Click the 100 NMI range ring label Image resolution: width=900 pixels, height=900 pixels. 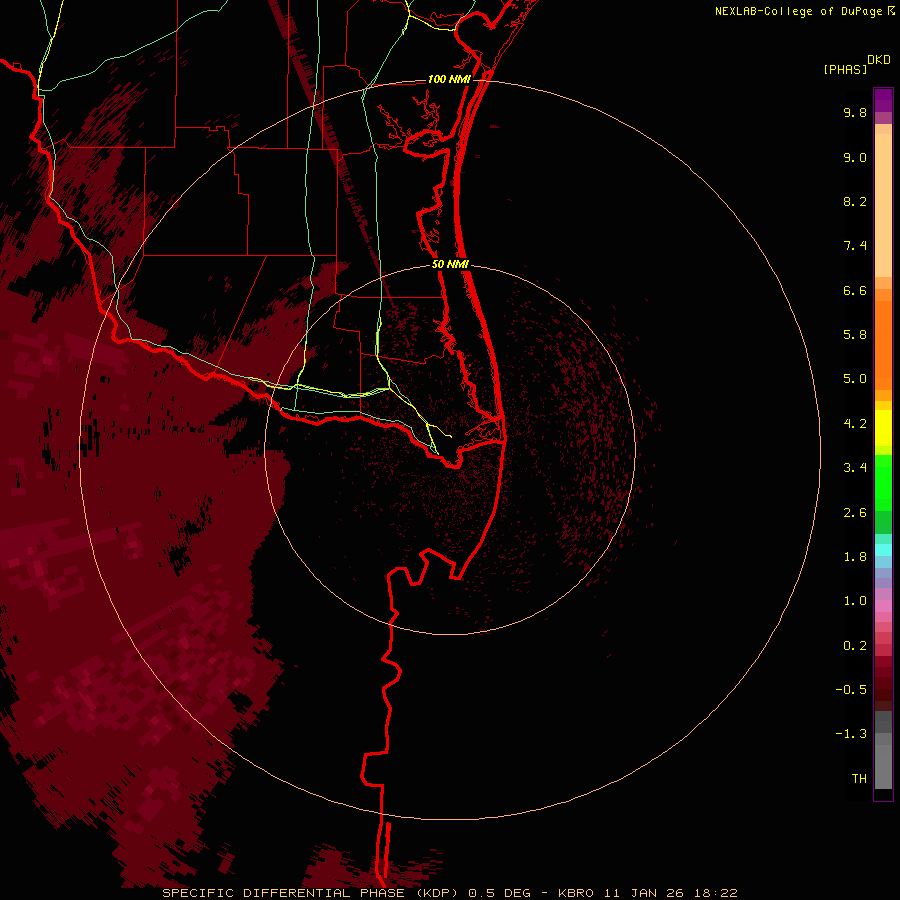449,79
